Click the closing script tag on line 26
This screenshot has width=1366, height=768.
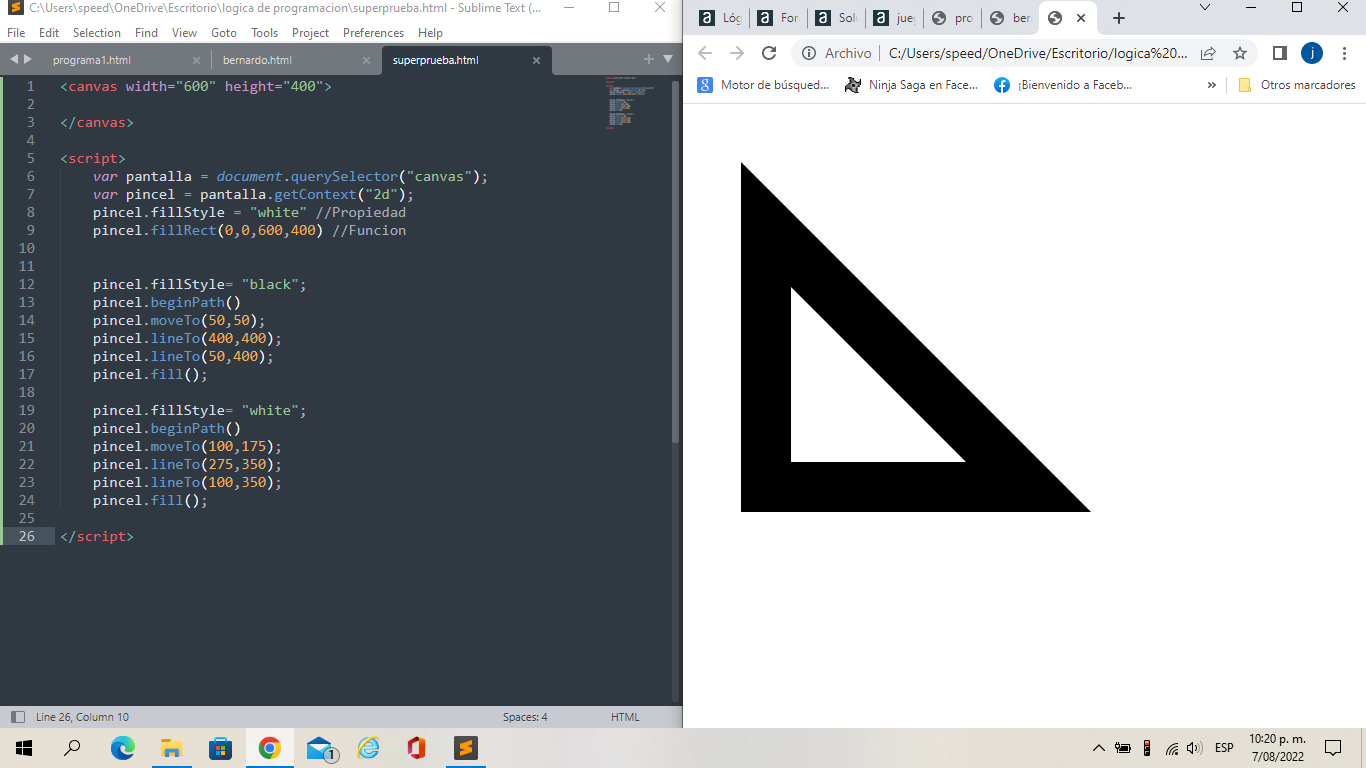click(96, 536)
